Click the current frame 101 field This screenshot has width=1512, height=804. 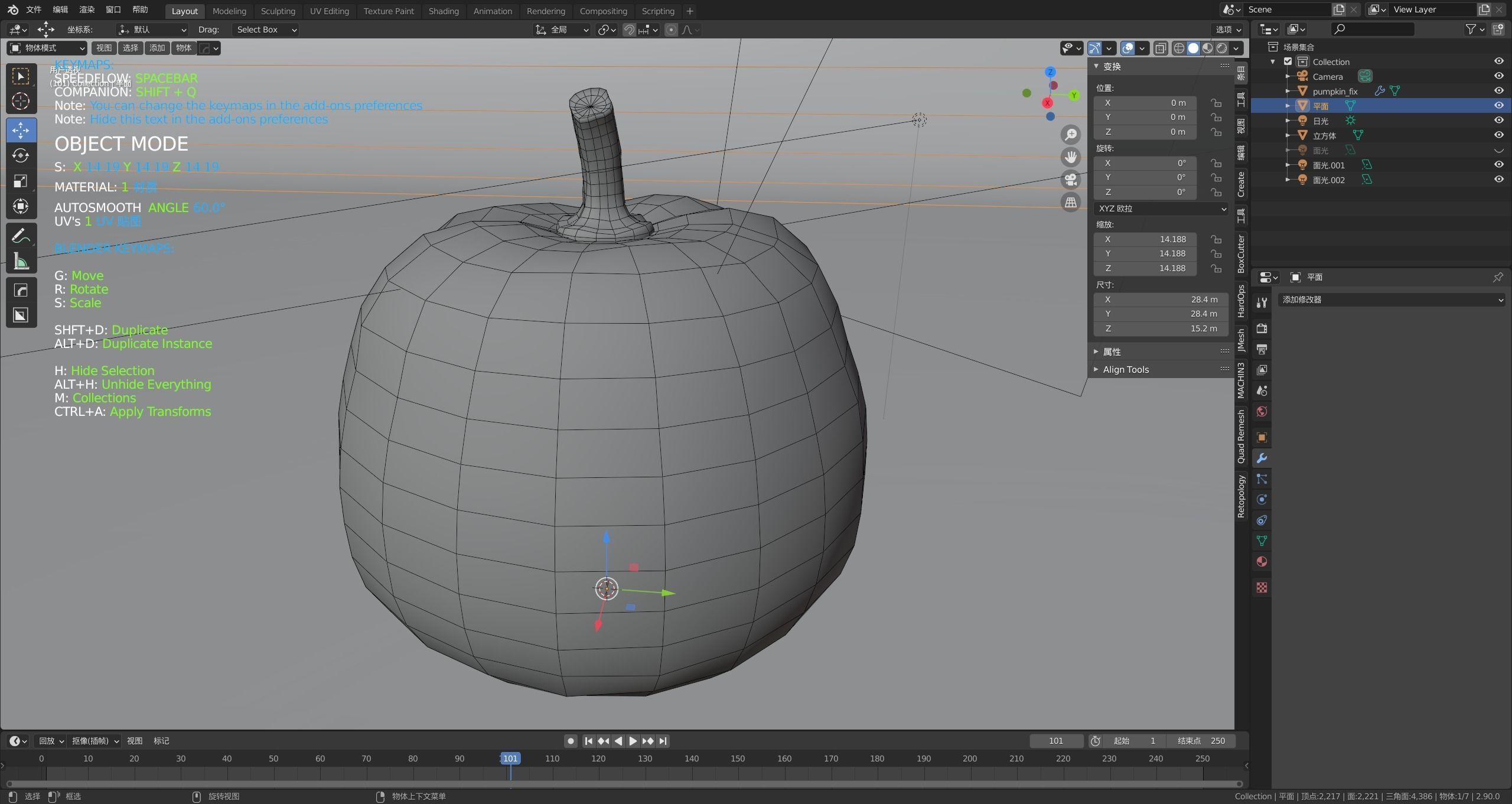(x=1056, y=741)
